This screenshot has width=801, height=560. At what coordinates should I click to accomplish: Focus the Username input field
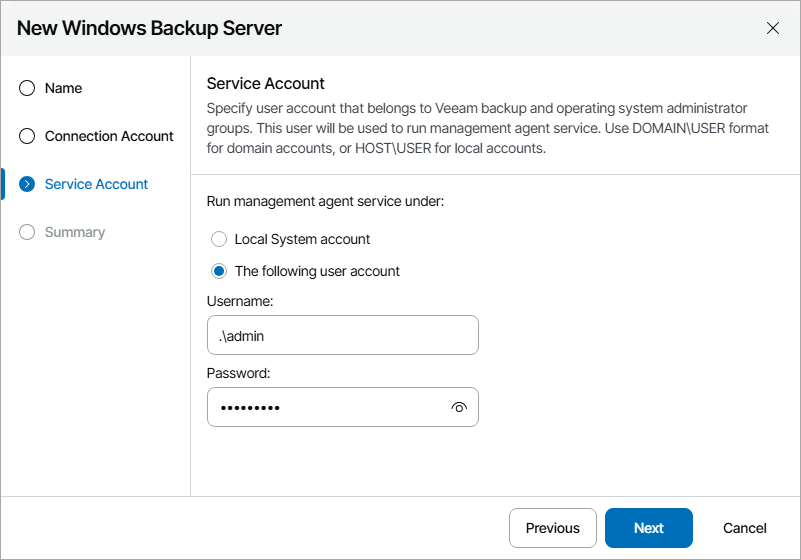click(x=342, y=336)
